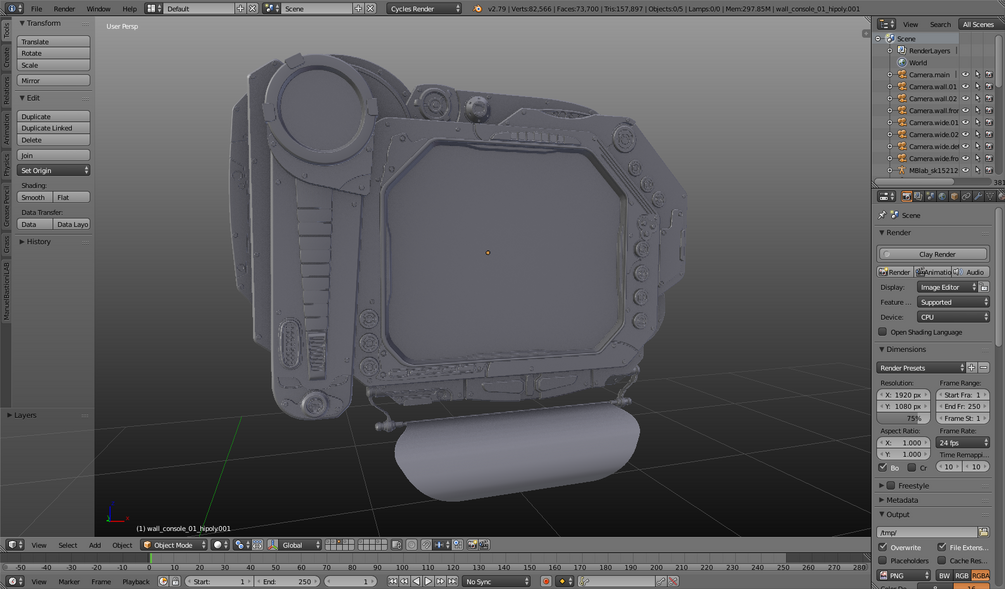Switch the outliner to All Scenes

(977, 24)
